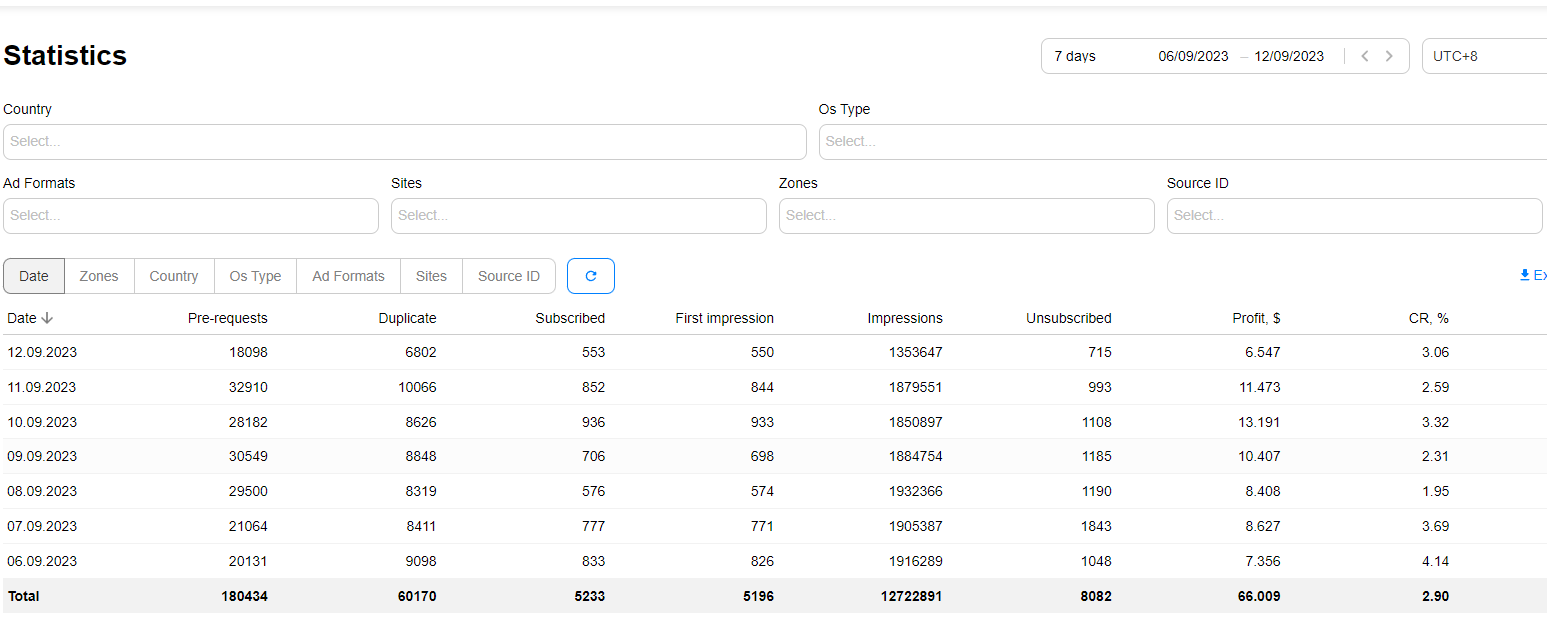Sort by Date column arrow
The height and width of the screenshot is (630, 1547).
(47, 318)
